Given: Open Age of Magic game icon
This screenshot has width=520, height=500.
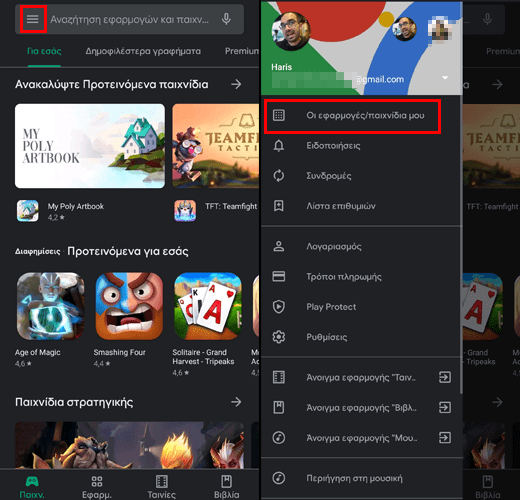Looking at the screenshot, I should [x=50, y=306].
